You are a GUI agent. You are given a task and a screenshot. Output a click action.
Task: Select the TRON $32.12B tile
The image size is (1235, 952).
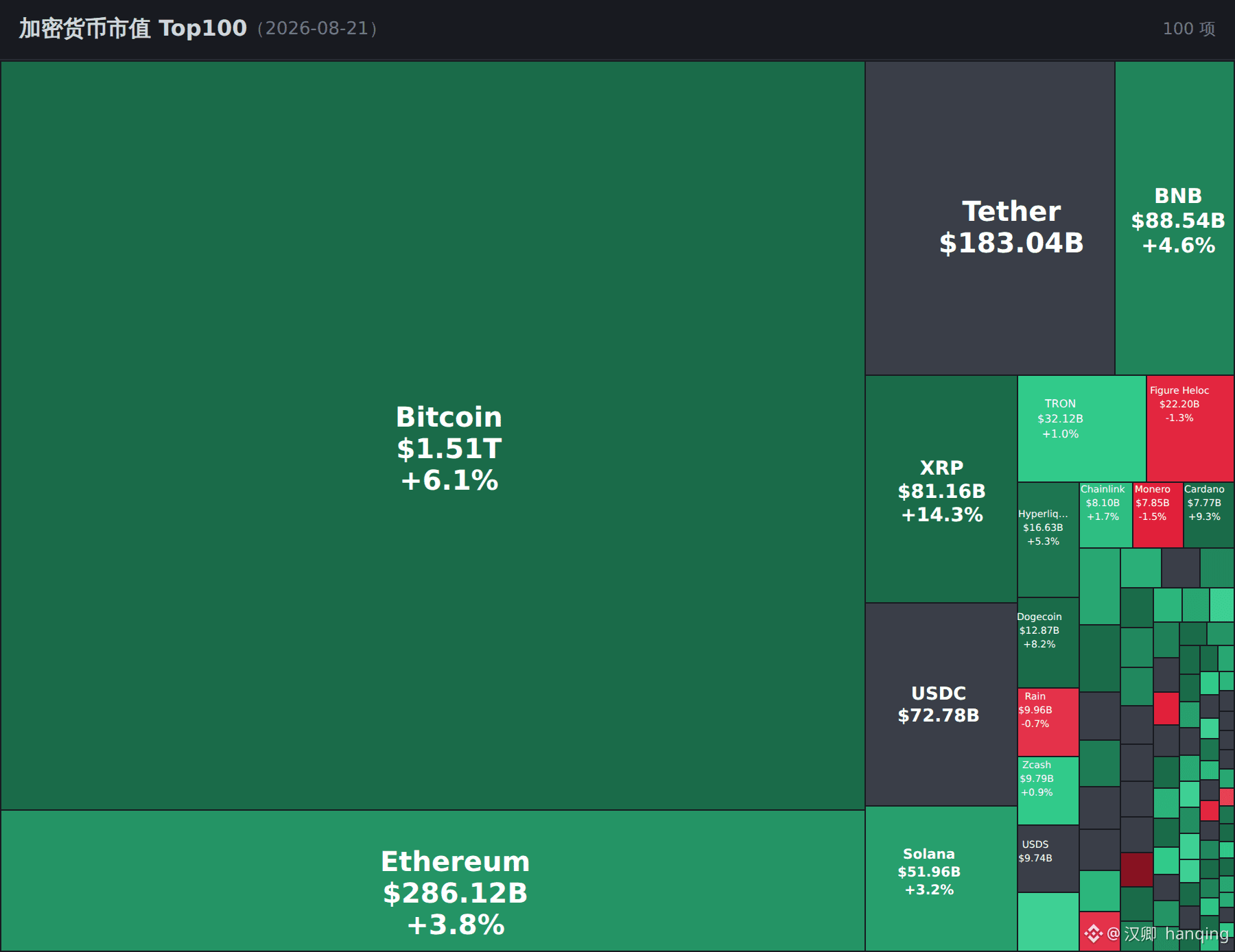[1082, 429]
